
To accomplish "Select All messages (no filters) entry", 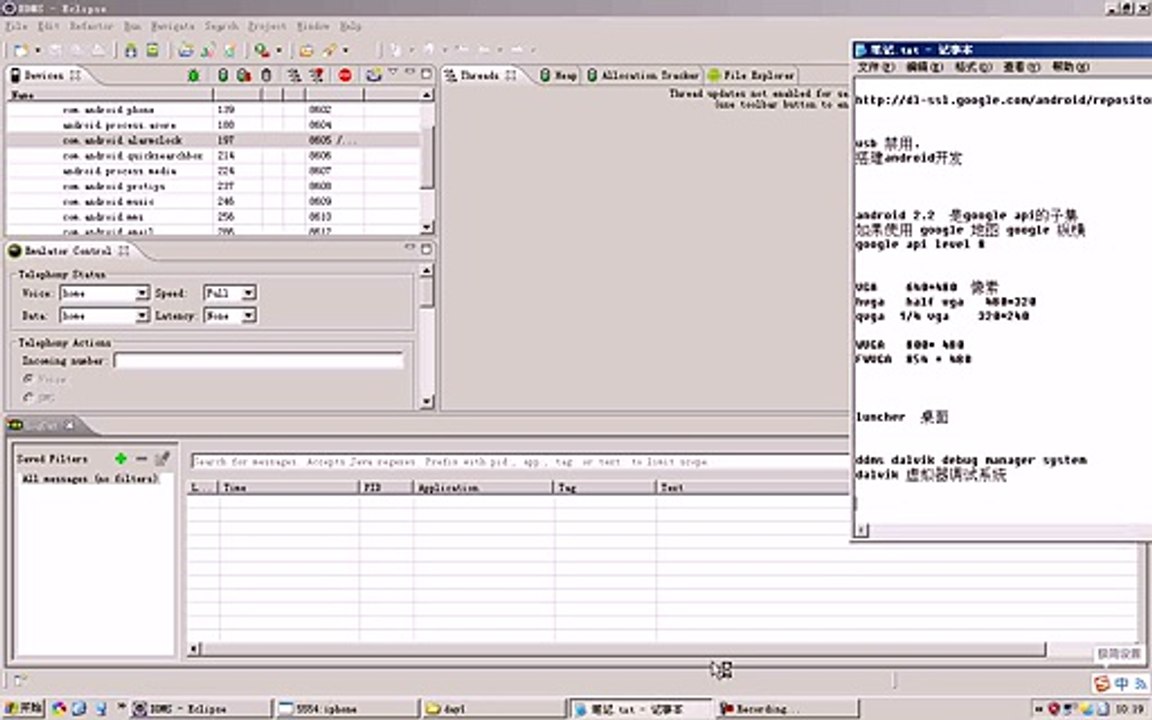I will click(90, 478).
